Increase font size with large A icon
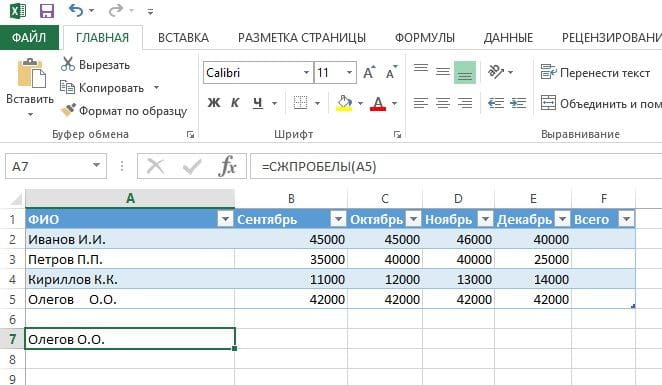The image size is (662, 385). pyautogui.click(x=369, y=72)
